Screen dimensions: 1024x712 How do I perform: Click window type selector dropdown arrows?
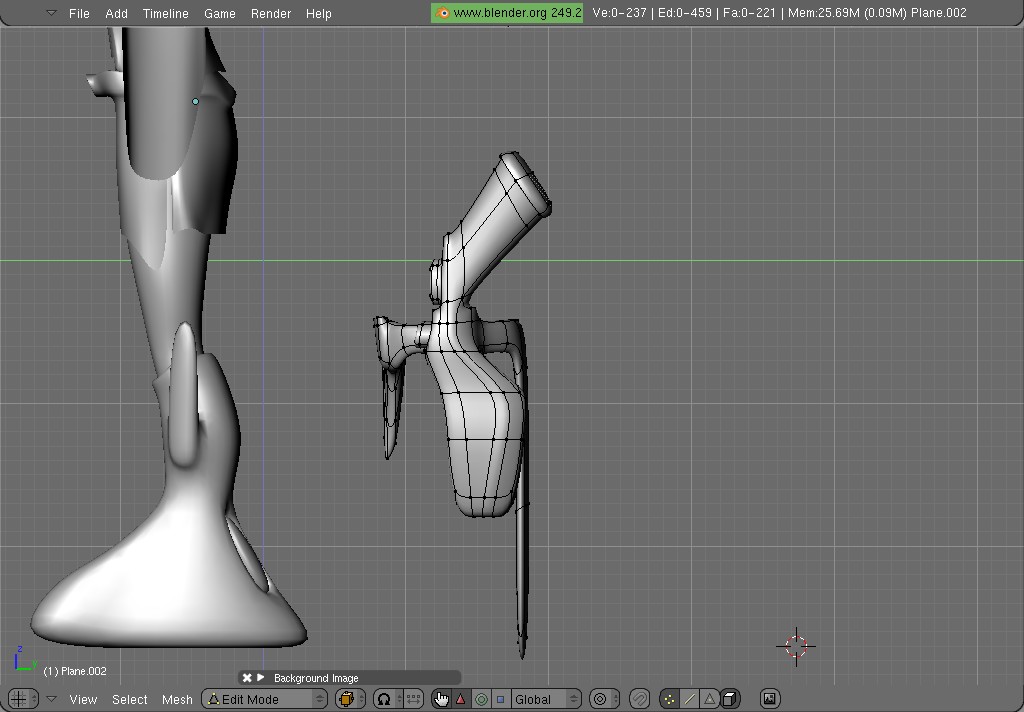pyautogui.click(x=35, y=699)
